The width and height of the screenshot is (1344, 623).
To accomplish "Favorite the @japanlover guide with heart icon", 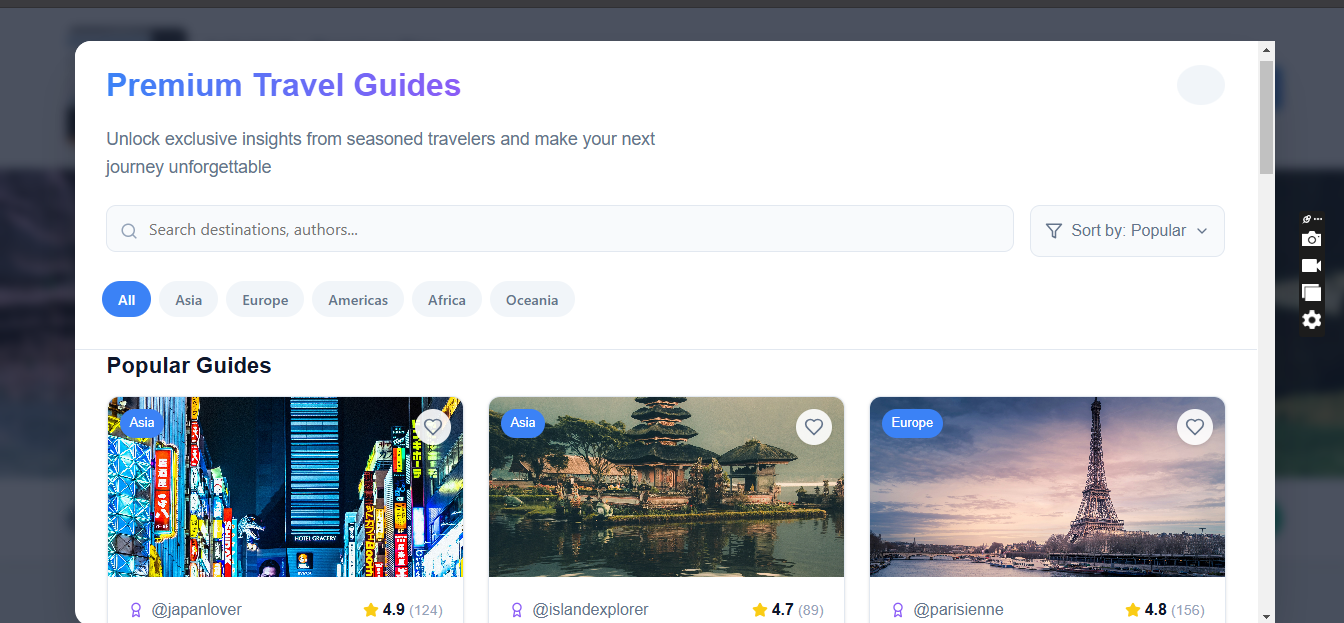I will point(433,427).
